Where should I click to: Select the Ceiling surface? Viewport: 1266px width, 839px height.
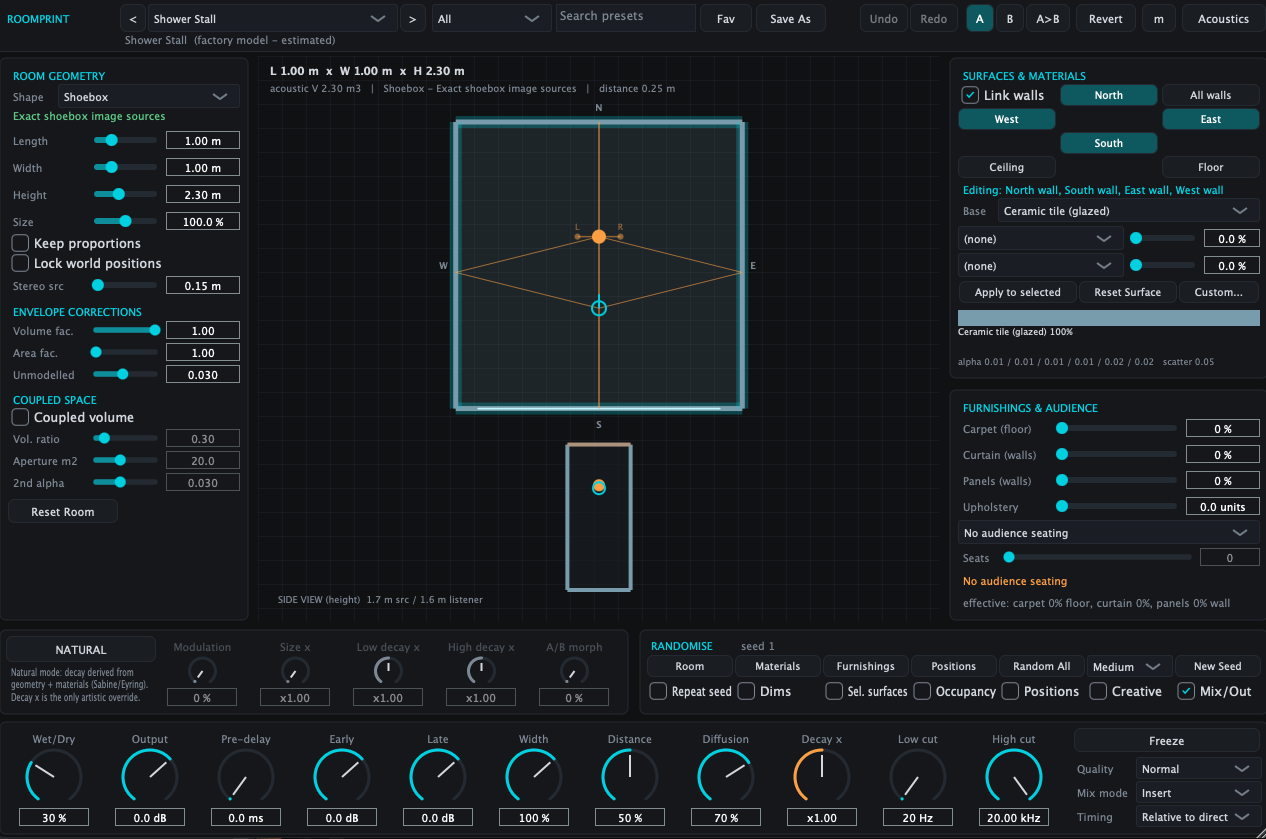tap(1007, 167)
